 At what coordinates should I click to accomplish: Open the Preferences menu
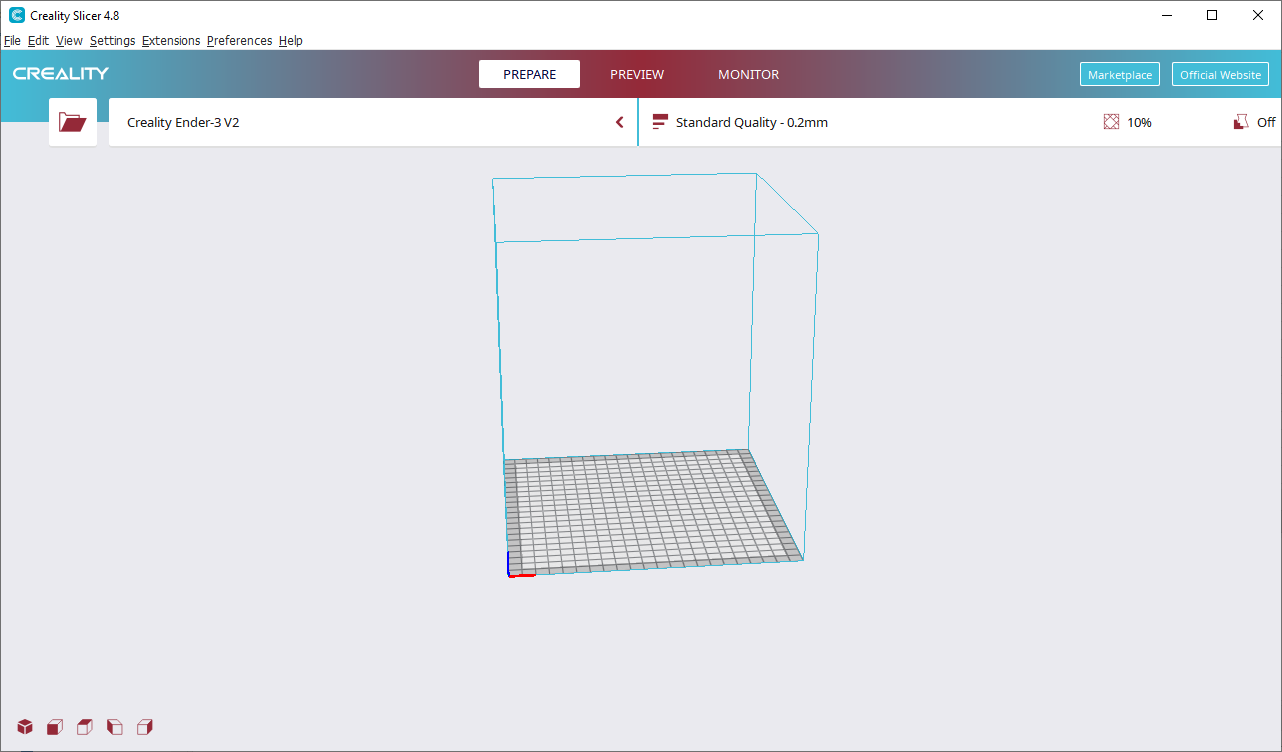coord(239,41)
